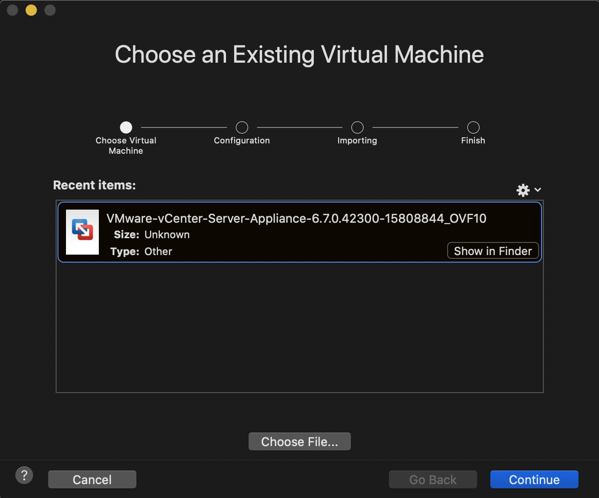Image resolution: width=599 pixels, height=498 pixels.
Task: Click the Finish step label
Action: pos(473,141)
